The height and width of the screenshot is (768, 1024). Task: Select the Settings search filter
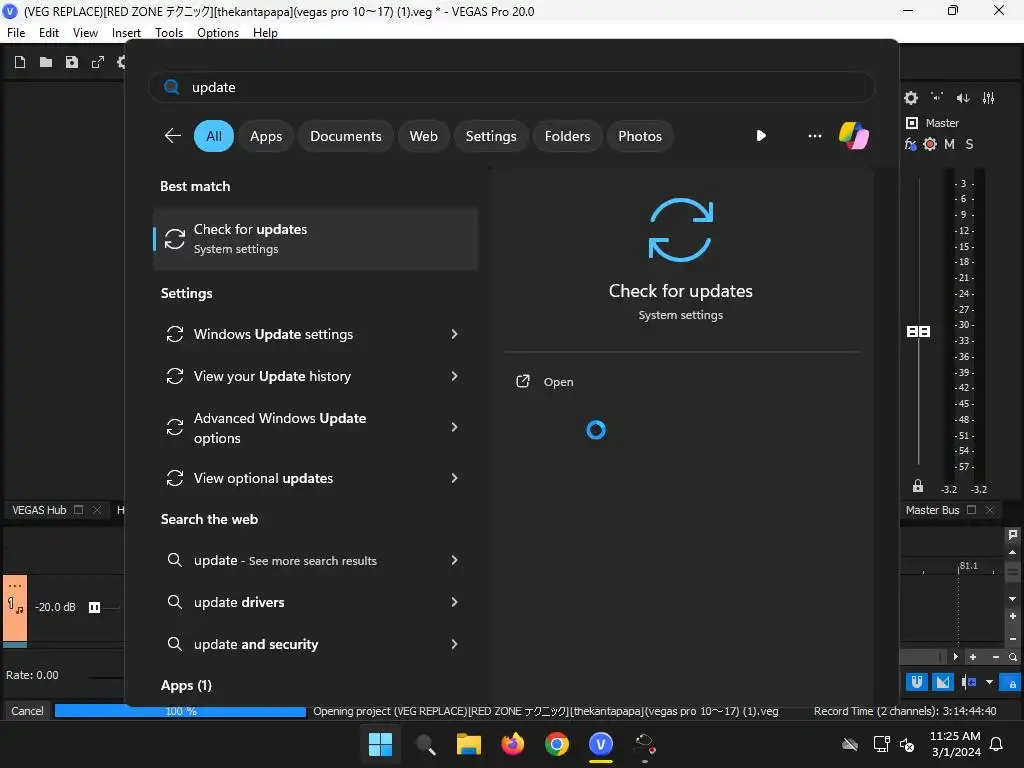coord(490,136)
